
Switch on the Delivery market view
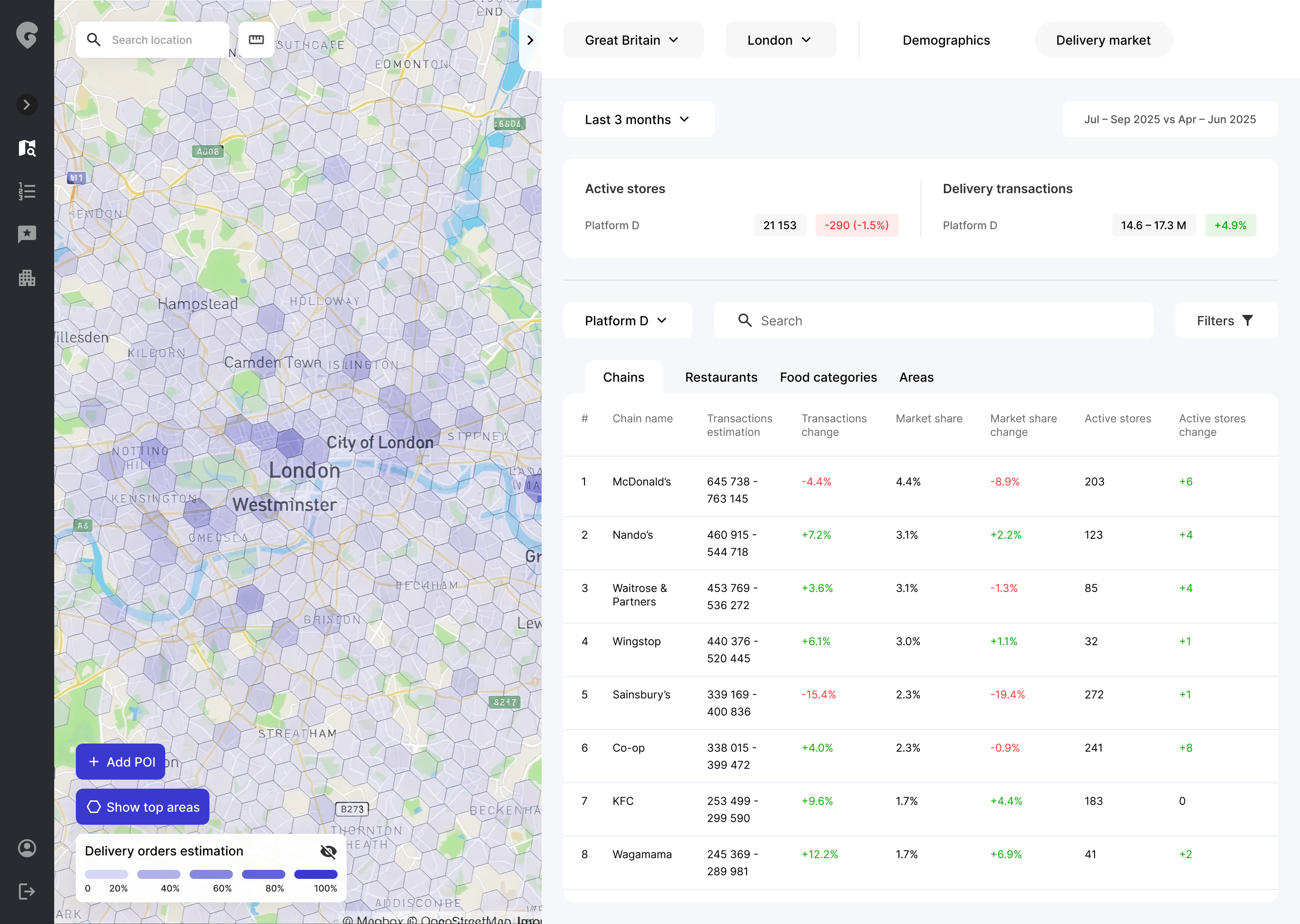click(1103, 40)
